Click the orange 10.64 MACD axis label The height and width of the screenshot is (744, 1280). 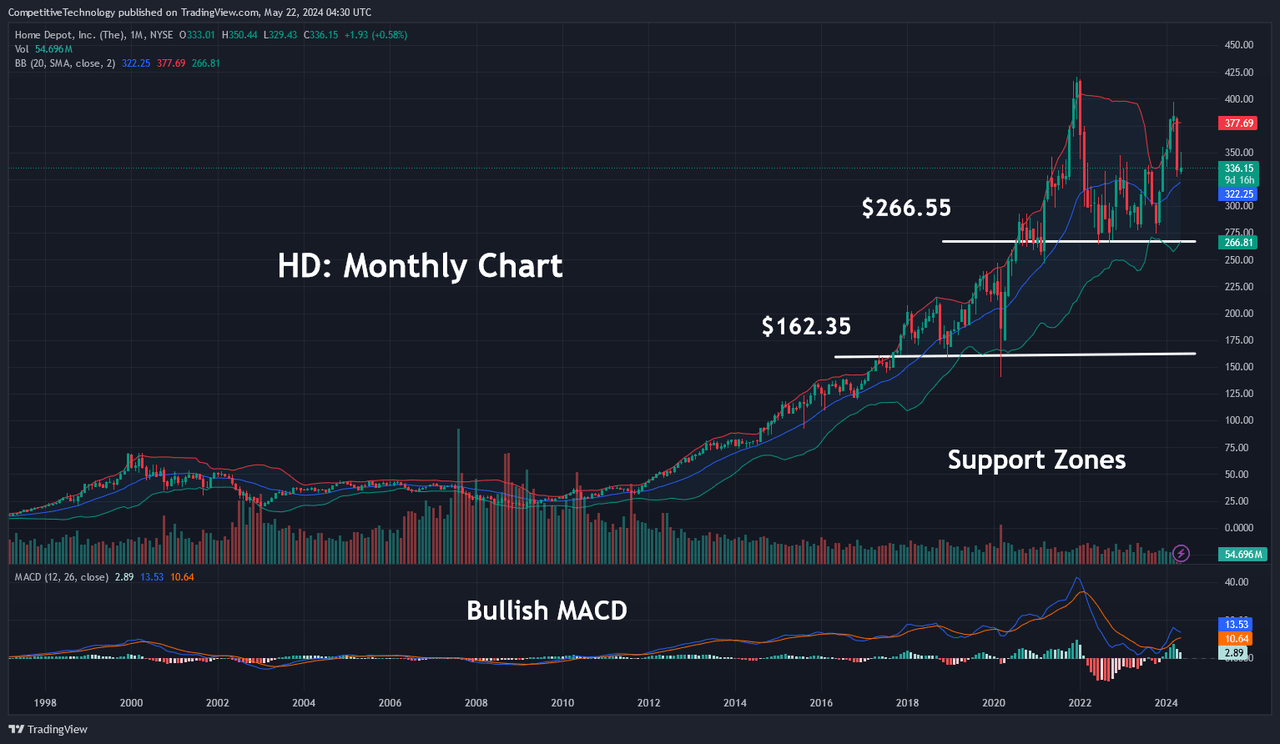tap(1233, 638)
